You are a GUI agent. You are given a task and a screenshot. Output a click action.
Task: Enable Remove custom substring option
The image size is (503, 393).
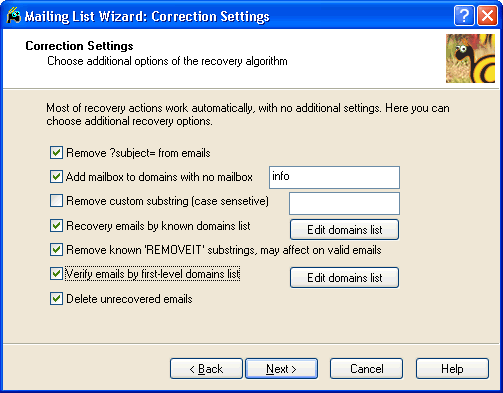coord(56,201)
